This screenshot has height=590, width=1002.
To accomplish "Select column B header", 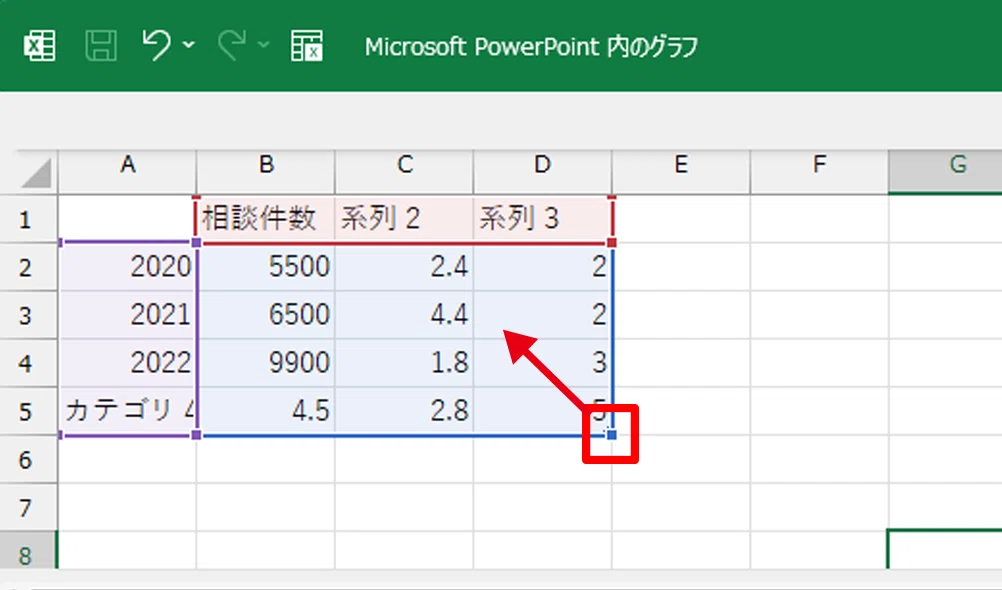I will point(266,171).
